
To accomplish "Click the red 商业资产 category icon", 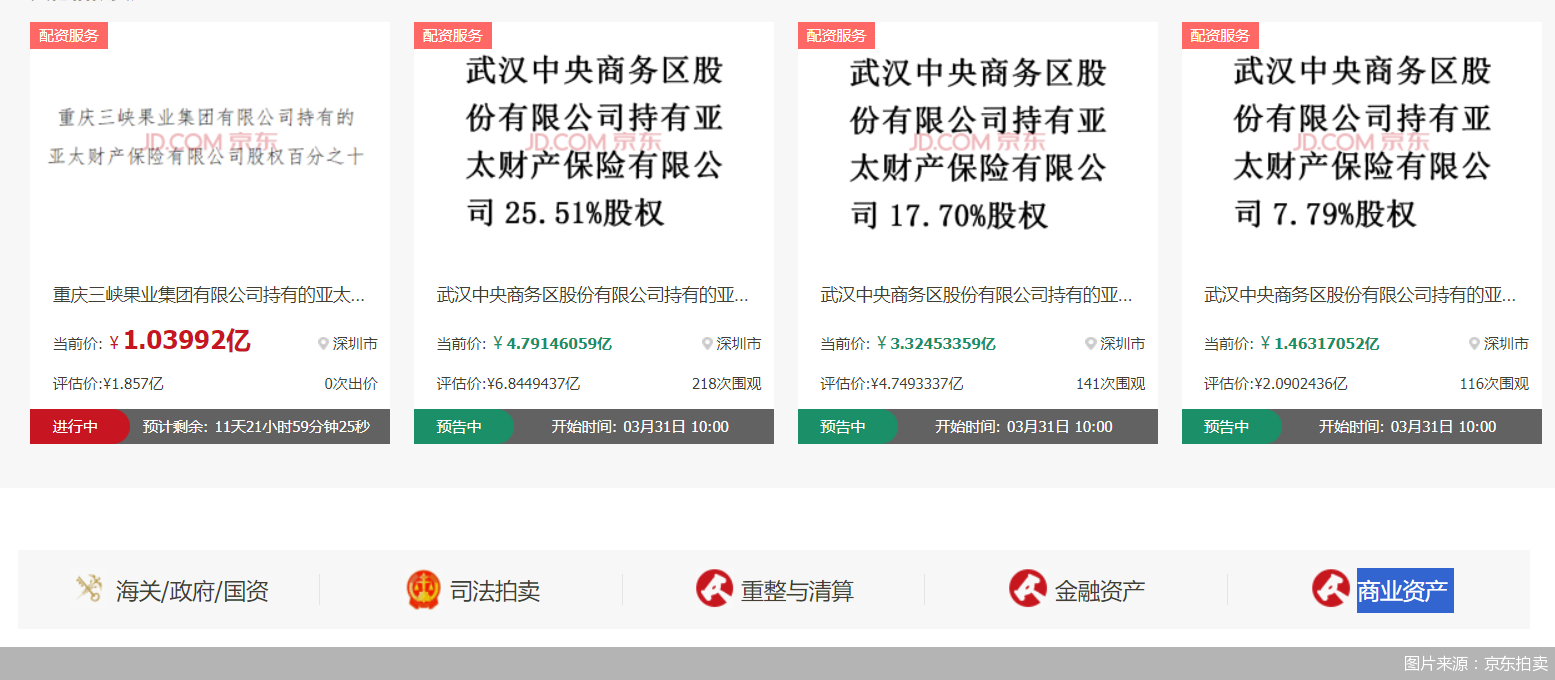I will tap(1330, 589).
